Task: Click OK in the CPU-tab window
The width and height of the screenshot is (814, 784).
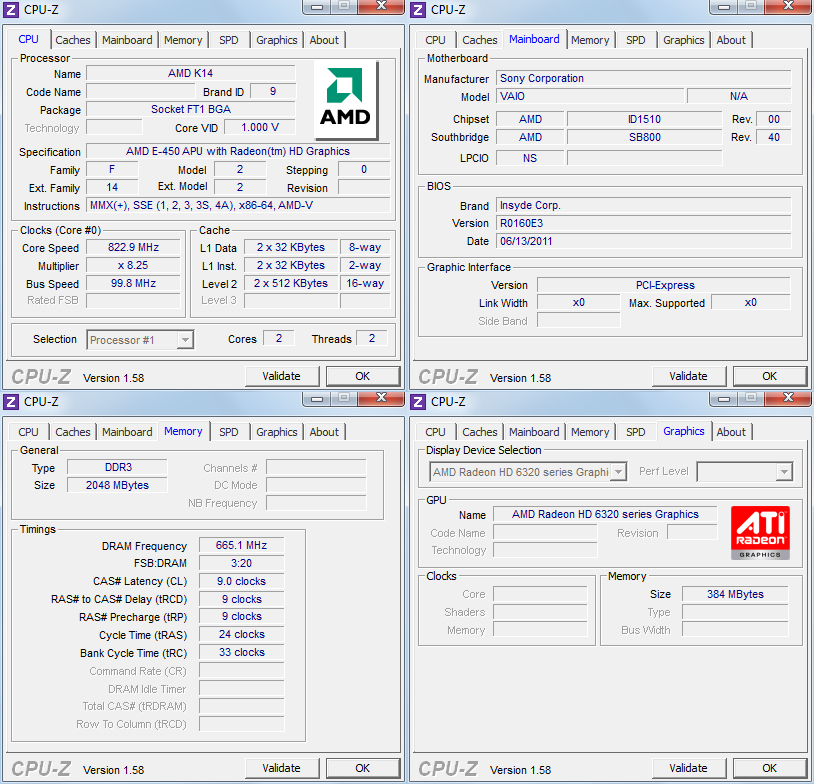Action: click(363, 376)
